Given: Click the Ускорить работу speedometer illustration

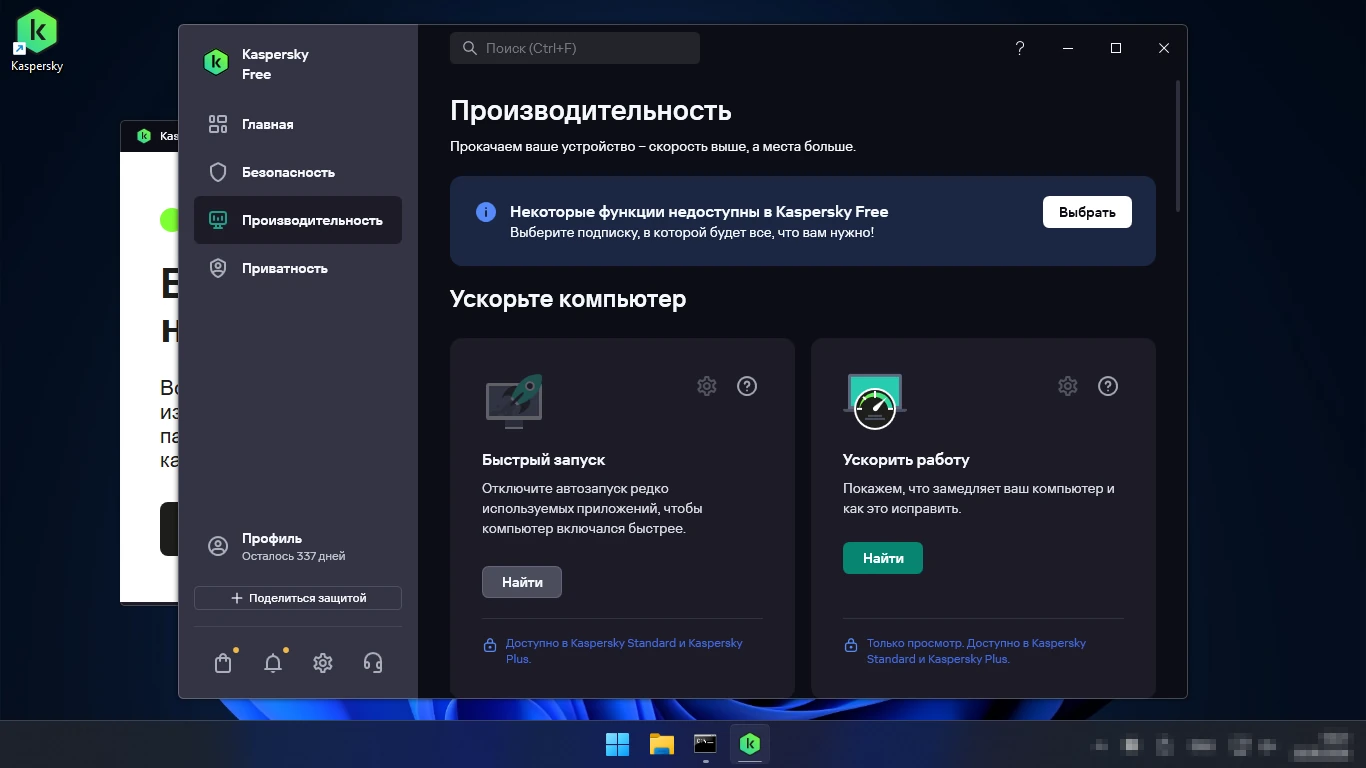Looking at the screenshot, I should pyautogui.click(x=875, y=402).
